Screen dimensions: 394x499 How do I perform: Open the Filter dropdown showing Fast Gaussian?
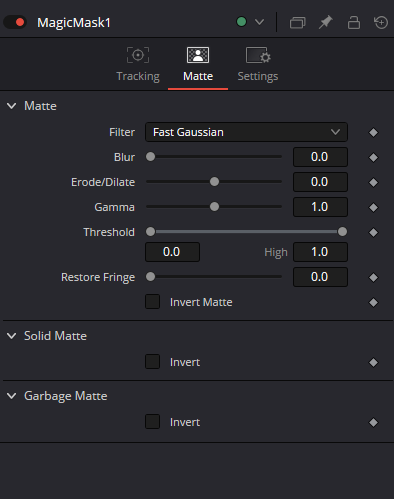(x=246, y=132)
